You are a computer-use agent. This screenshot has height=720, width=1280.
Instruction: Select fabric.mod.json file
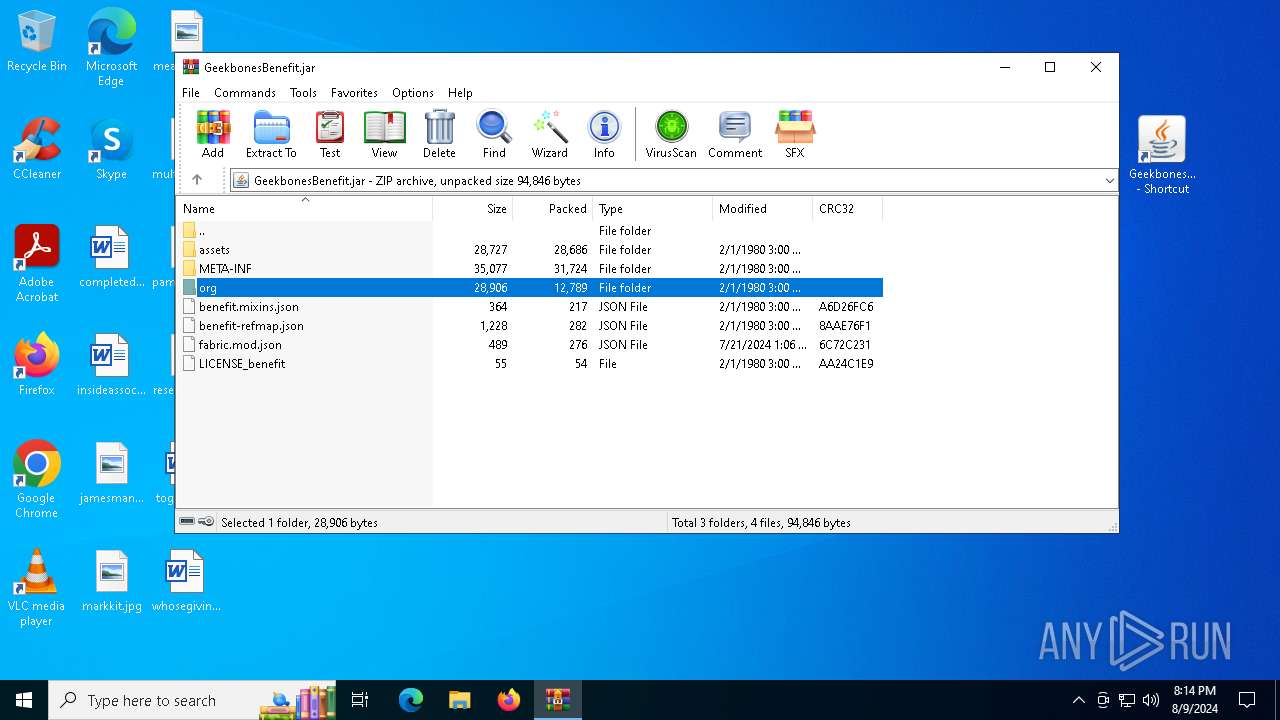pos(530,345)
